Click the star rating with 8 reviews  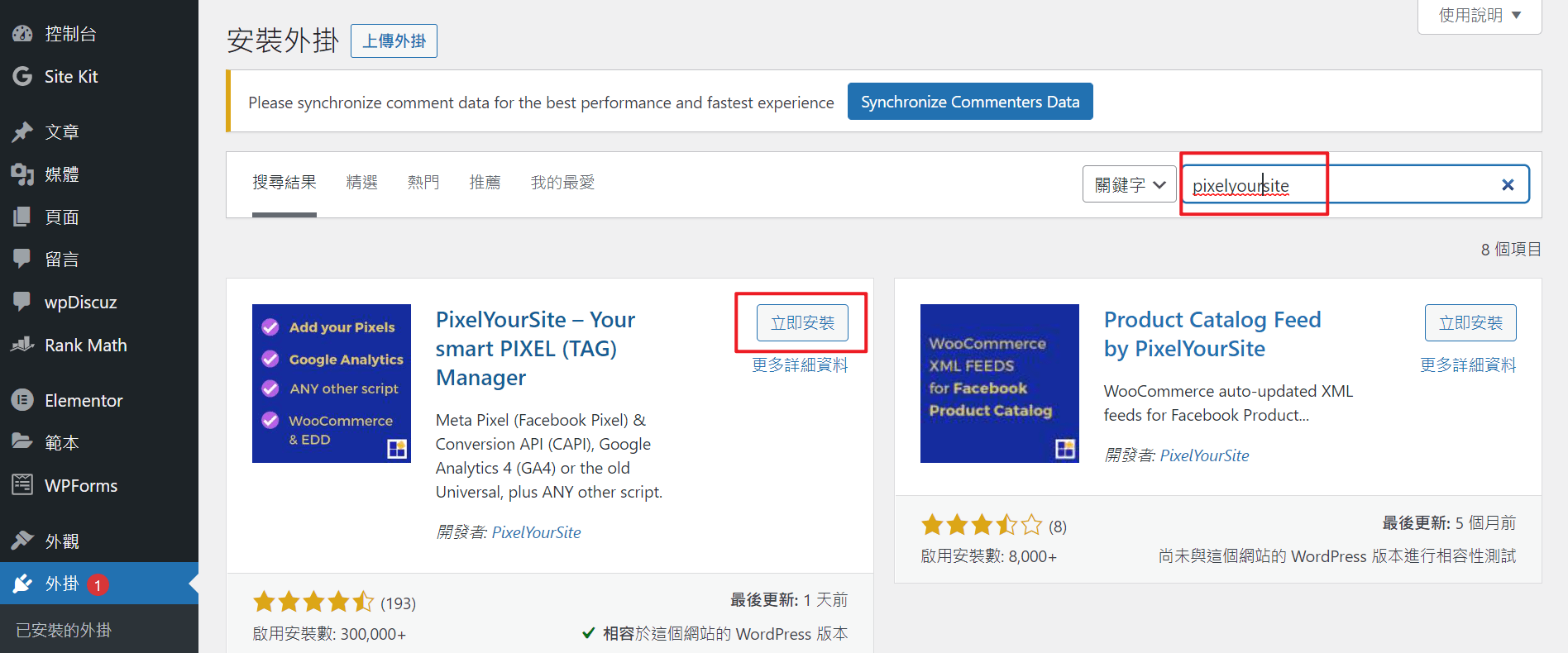(x=982, y=525)
